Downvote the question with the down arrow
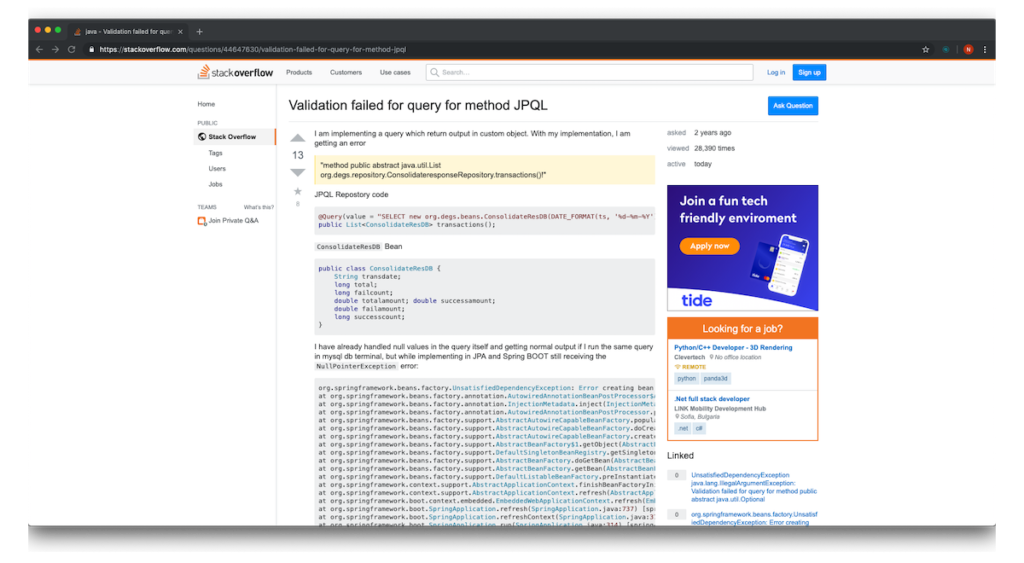The image size is (1024, 563). click(x=297, y=172)
